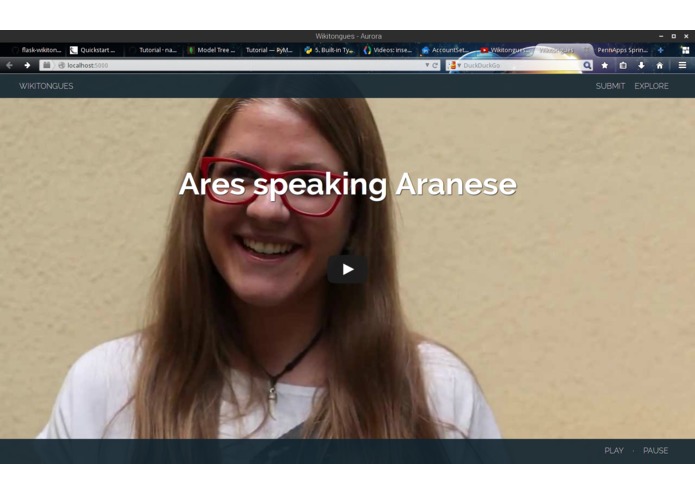Open the tab groups icon at the far right
The height and width of the screenshot is (494, 695).
pyautogui.click(x=685, y=50)
